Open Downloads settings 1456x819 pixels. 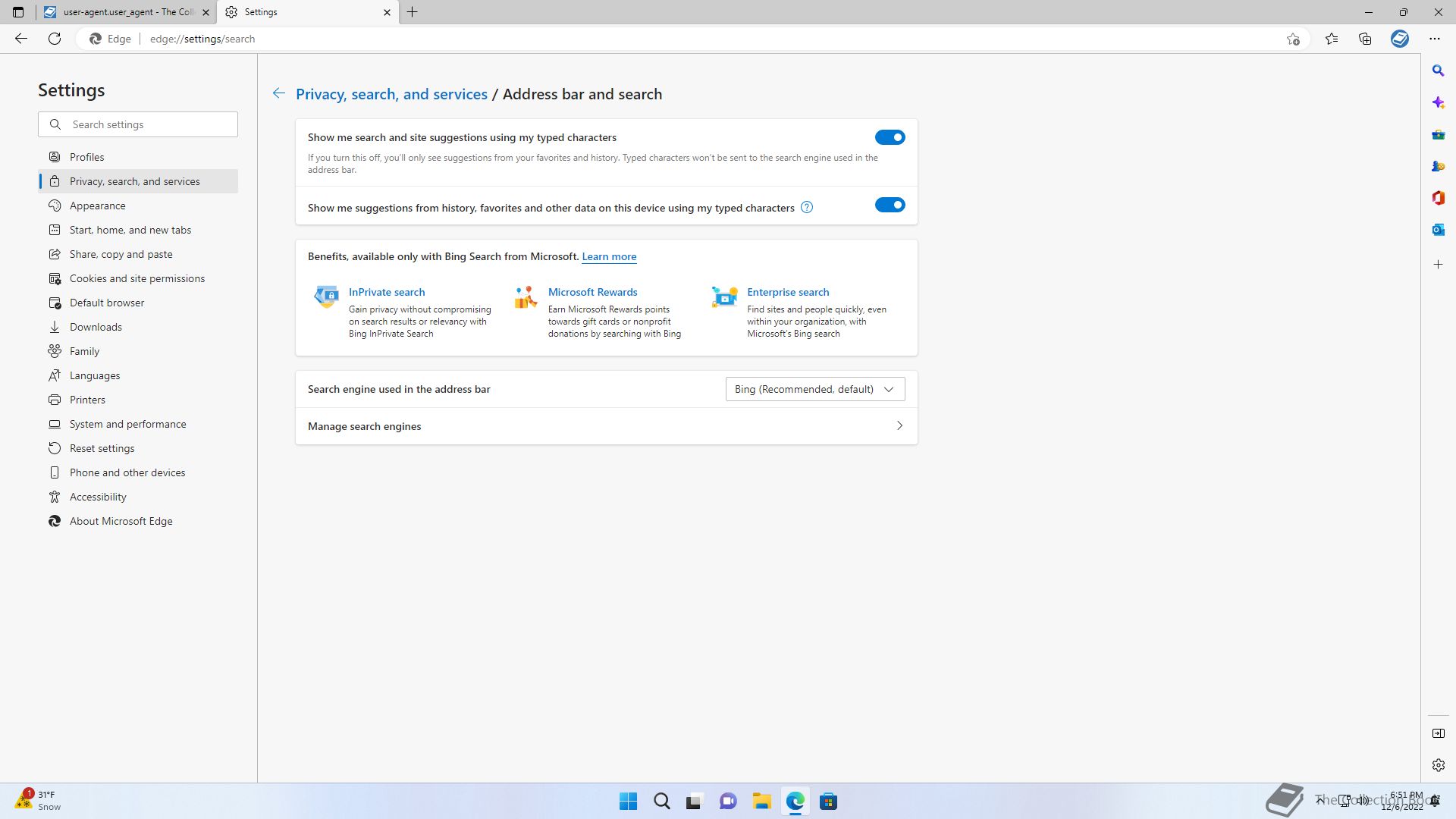(x=138, y=327)
